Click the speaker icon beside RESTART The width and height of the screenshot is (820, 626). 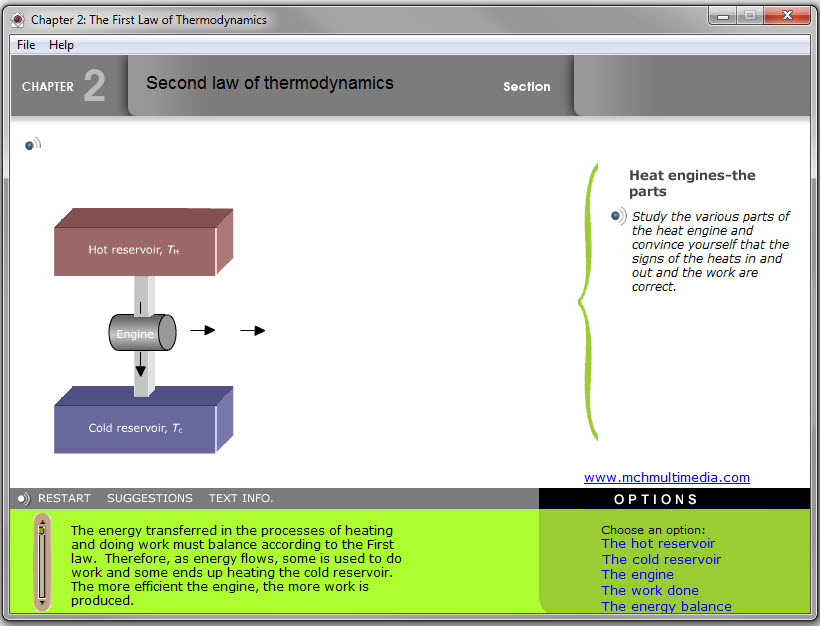[x=24, y=498]
